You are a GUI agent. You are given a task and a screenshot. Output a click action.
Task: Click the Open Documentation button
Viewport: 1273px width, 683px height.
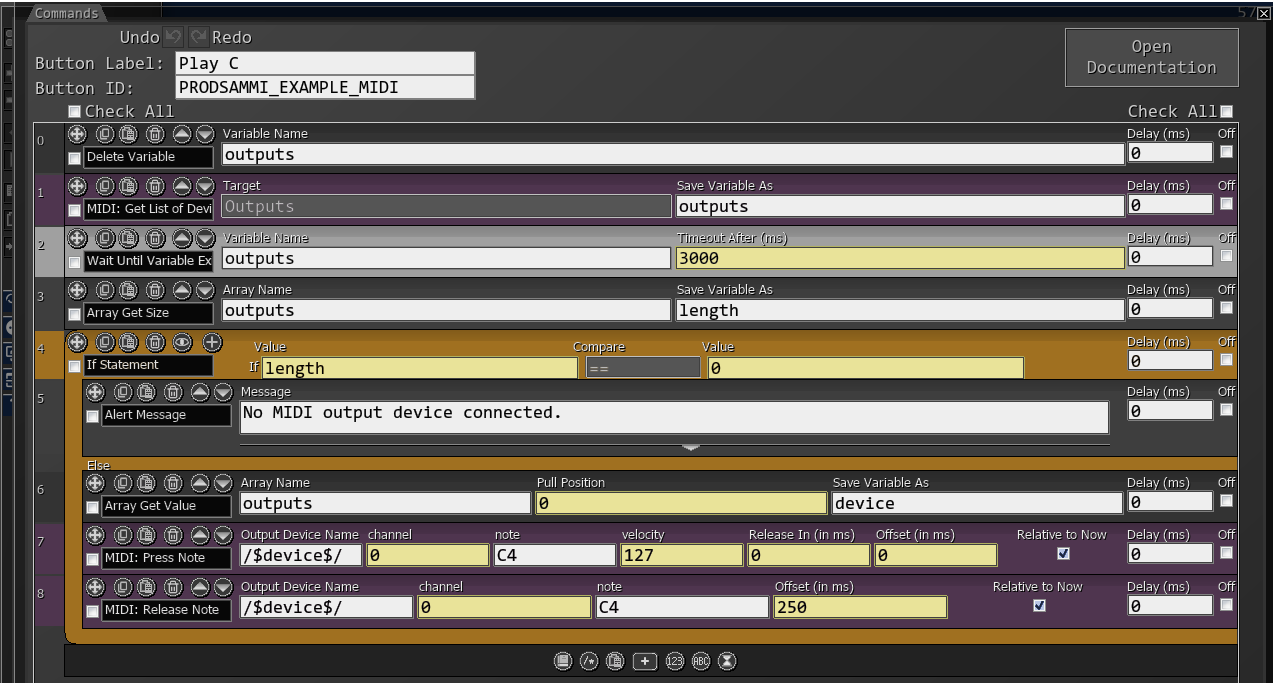(x=1150, y=56)
